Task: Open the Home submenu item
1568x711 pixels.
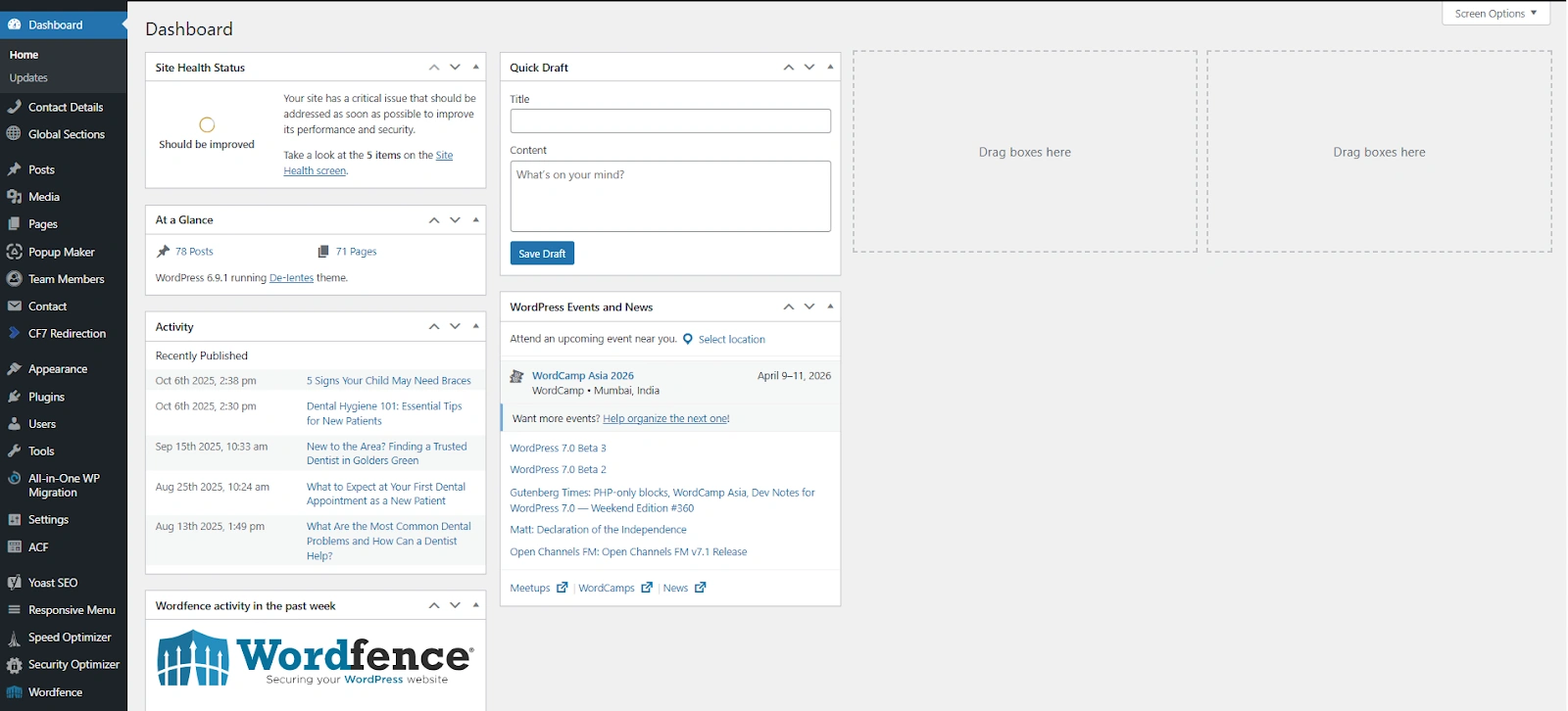Action: 24,55
